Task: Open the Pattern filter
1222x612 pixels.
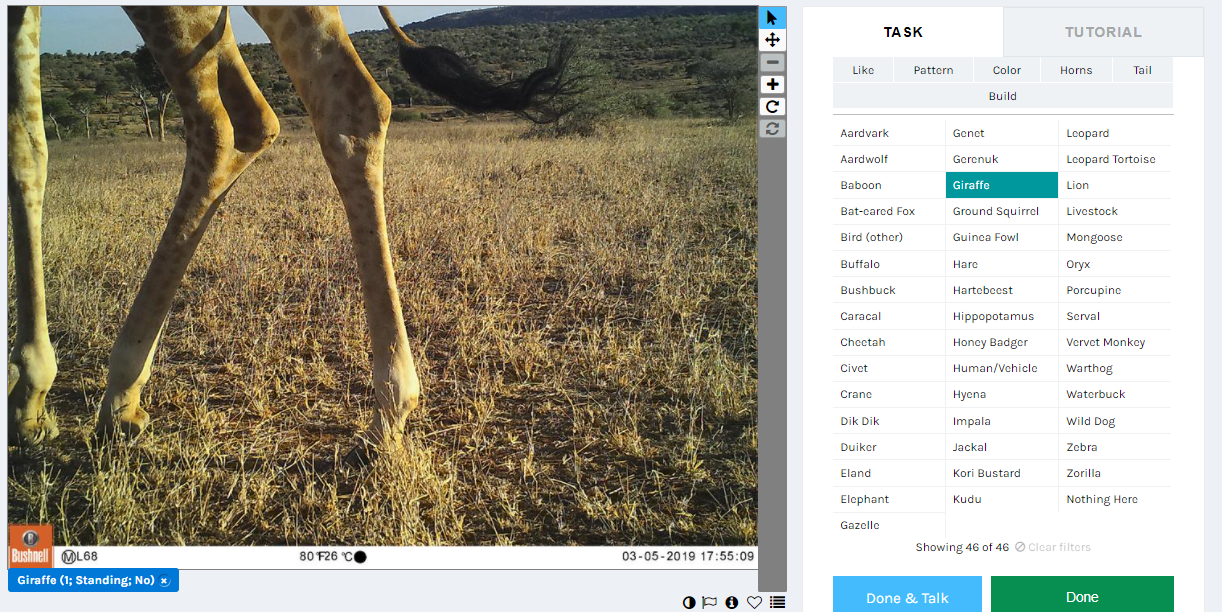Action: (x=933, y=70)
